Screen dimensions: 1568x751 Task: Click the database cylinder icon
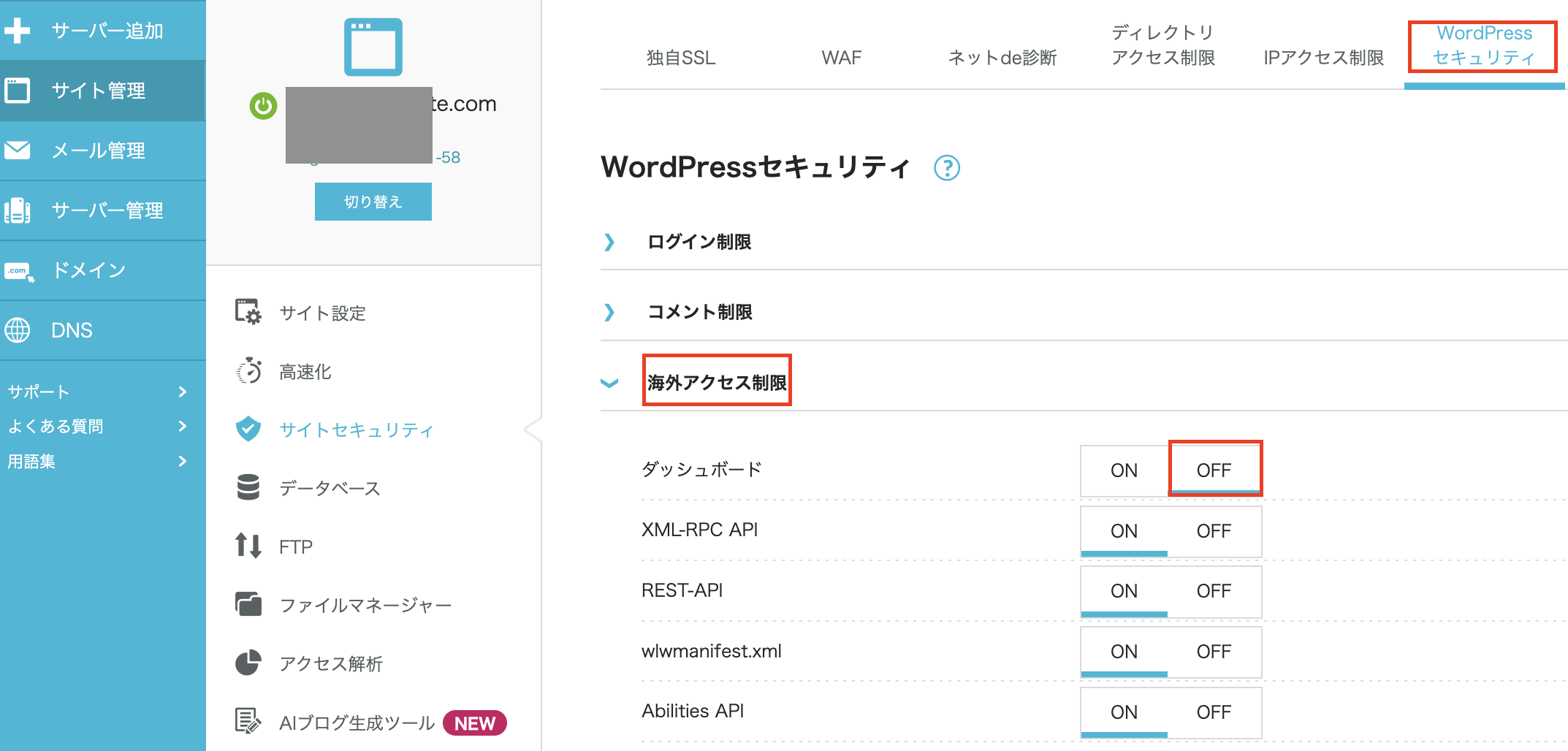pyautogui.click(x=248, y=487)
